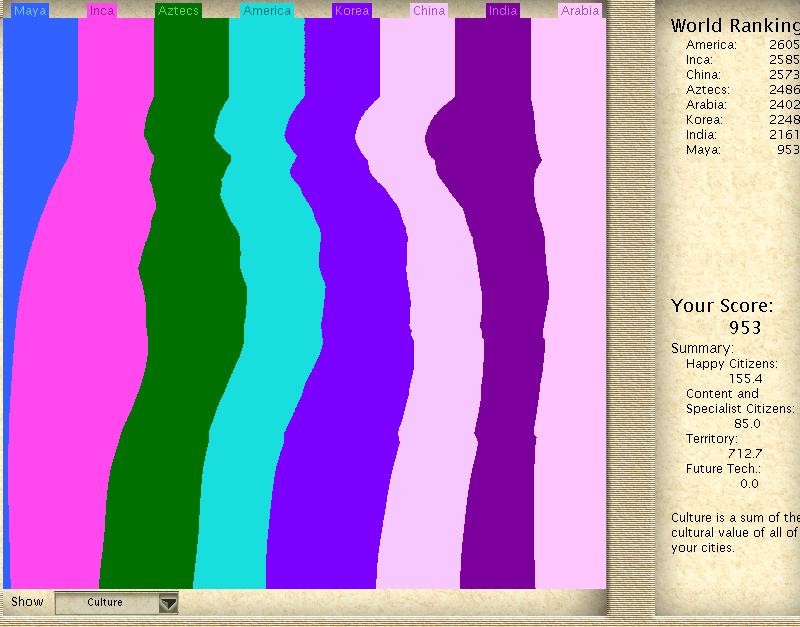This screenshot has height=627, width=800.
Task: Click the Korea label above the graph
Action: (352, 11)
